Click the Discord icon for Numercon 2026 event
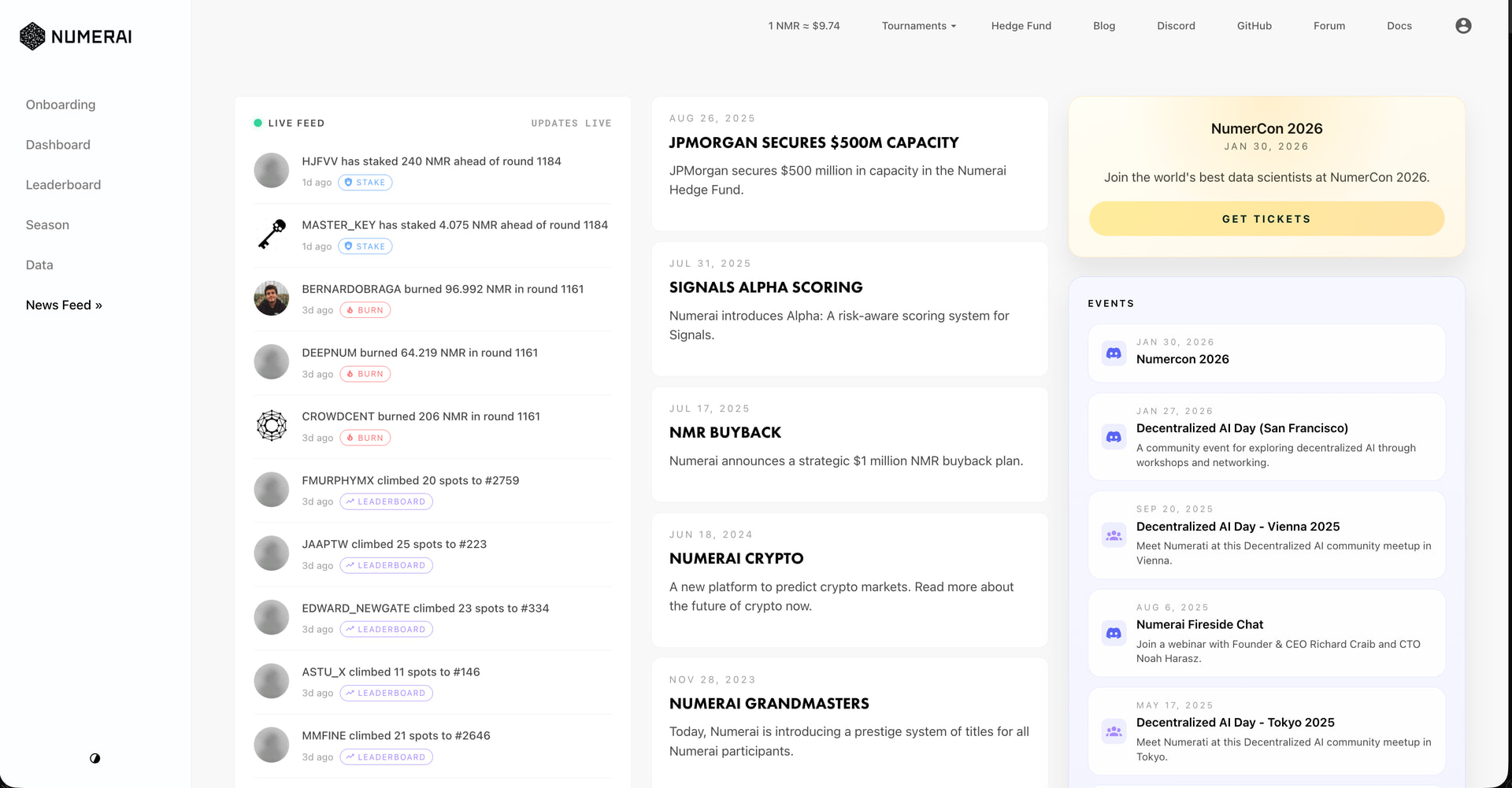Screen dimensions: 1512x788 1114,353
